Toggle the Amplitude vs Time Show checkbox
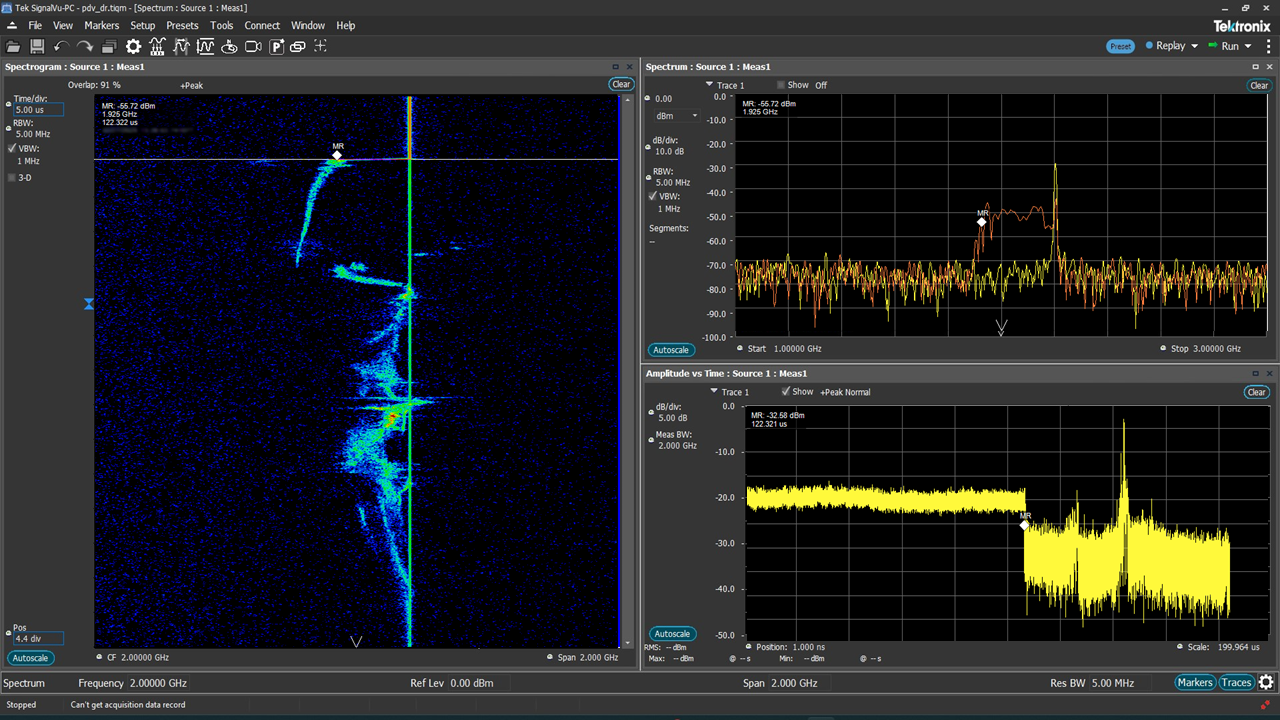The image size is (1280, 720). (786, 392)
